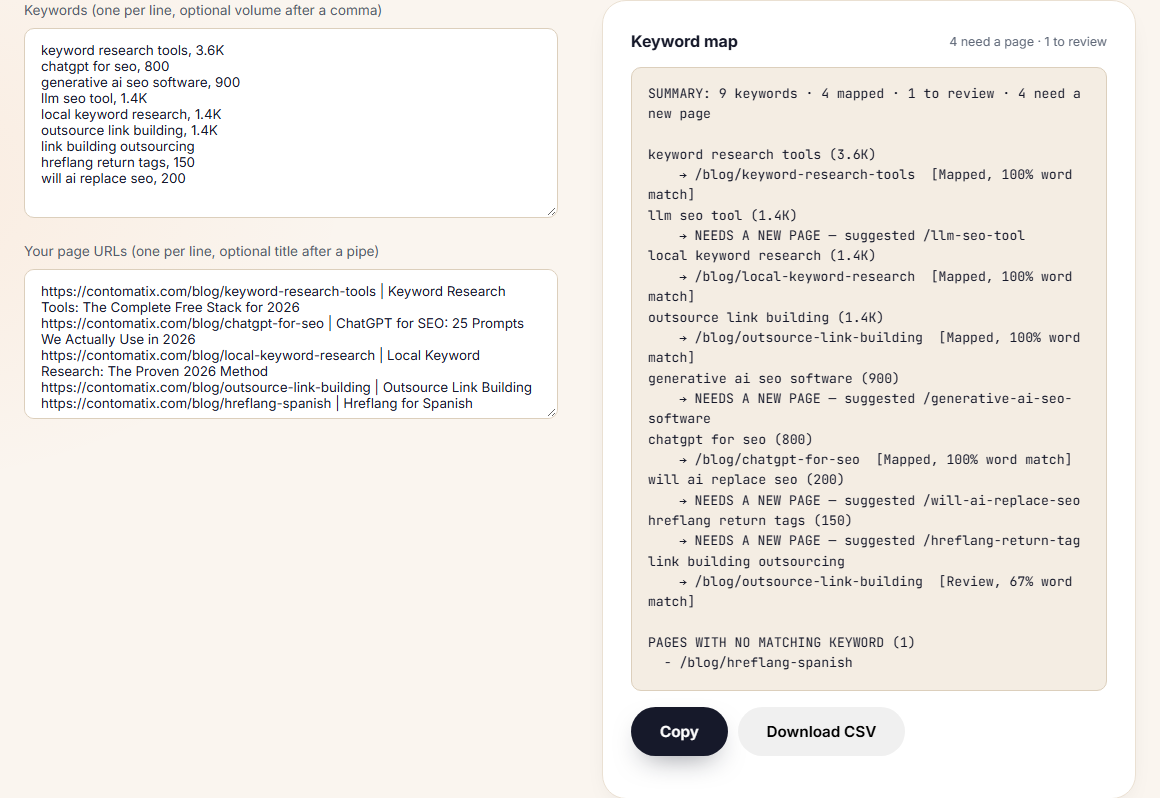Click the 'generative ai seo software, 900' input line
This screenshot has width=1160, height=798.
click(141, 82)
